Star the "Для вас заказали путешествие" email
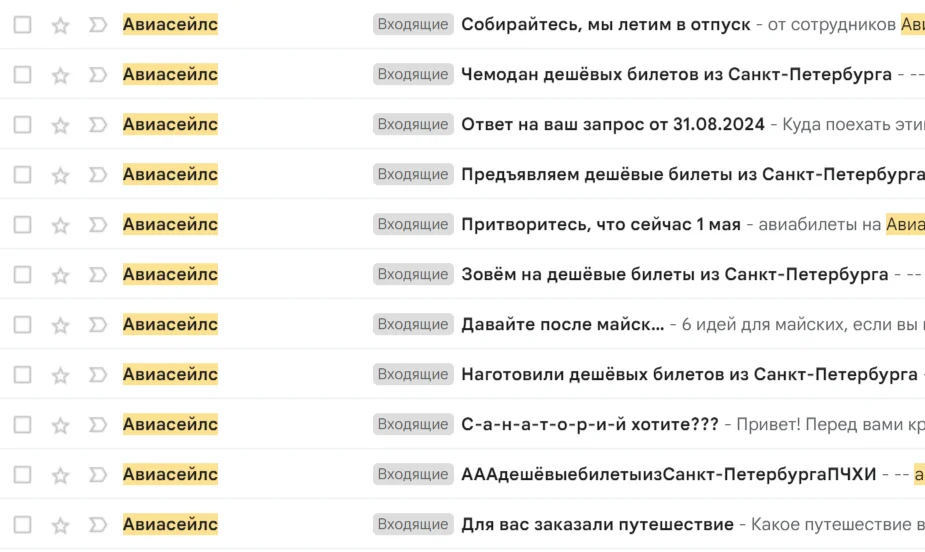925x552 pixels. pyautogui.click(x=60, y=525)
